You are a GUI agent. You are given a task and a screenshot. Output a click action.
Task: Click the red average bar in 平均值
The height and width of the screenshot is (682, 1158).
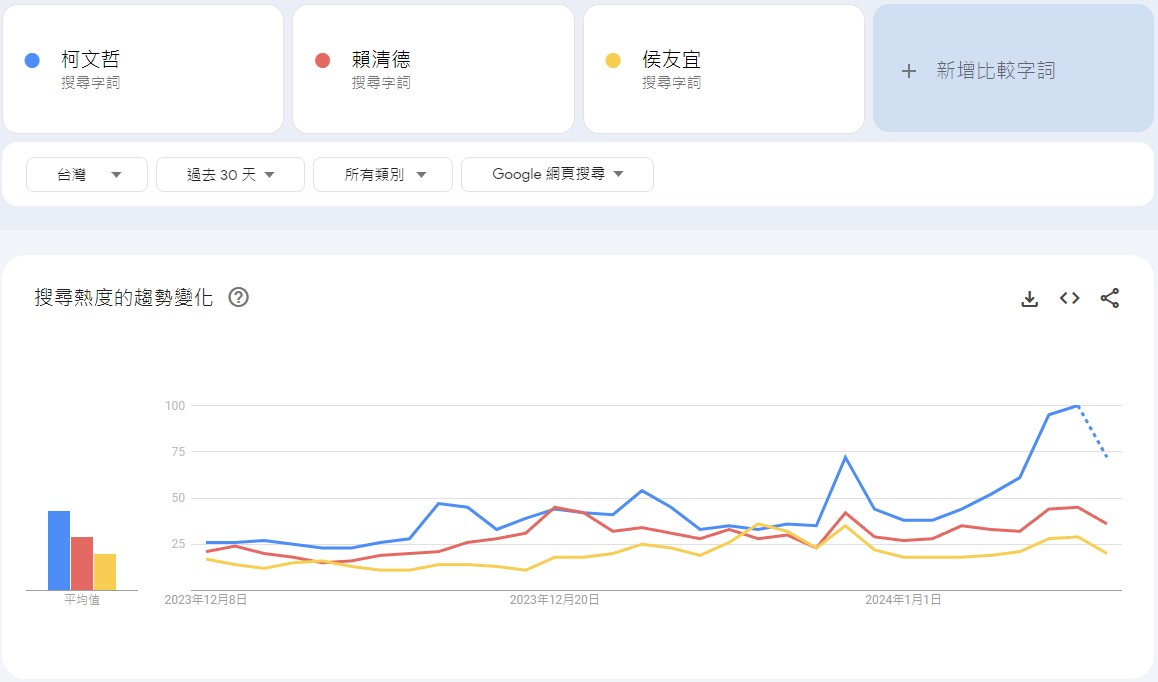(82, 563)
